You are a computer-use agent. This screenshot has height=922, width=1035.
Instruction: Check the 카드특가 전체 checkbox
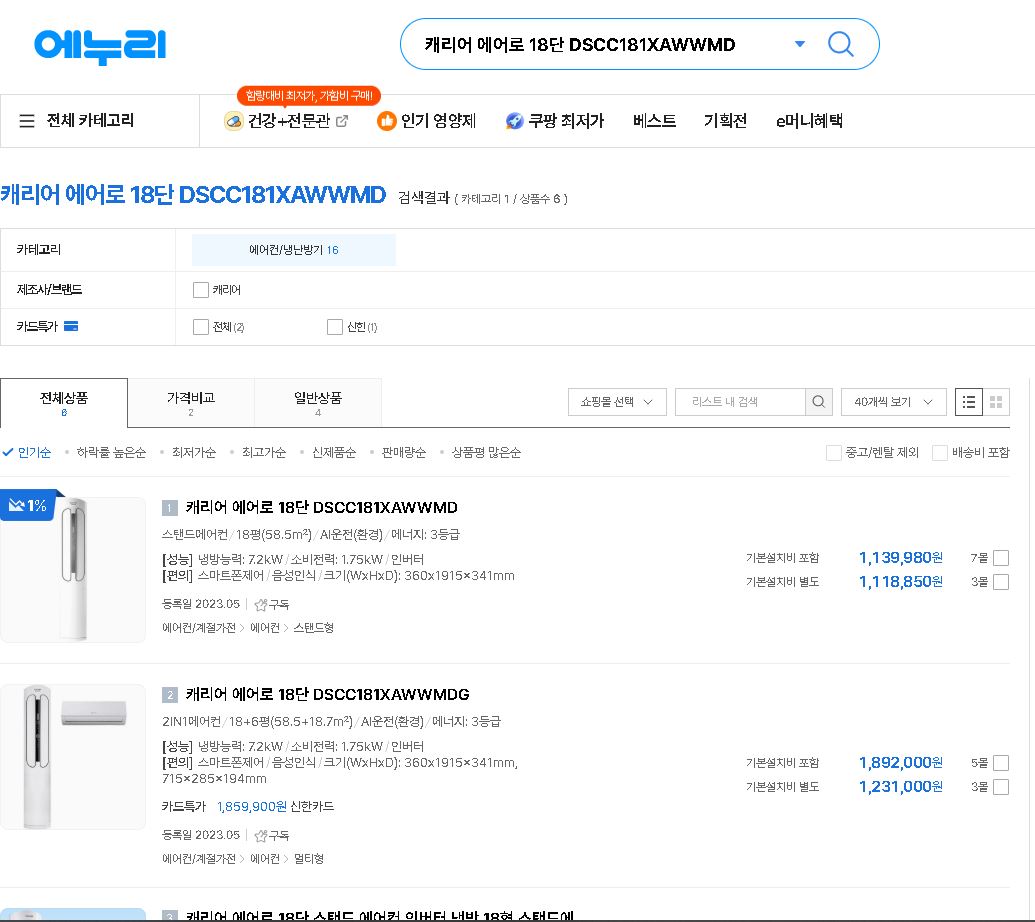tap(201, 327)
